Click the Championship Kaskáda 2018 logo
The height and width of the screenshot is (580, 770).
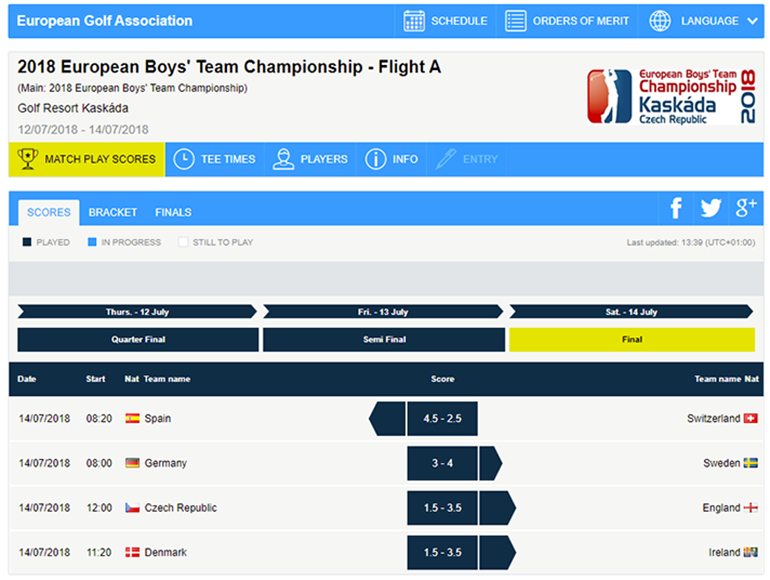click(671, 96)
